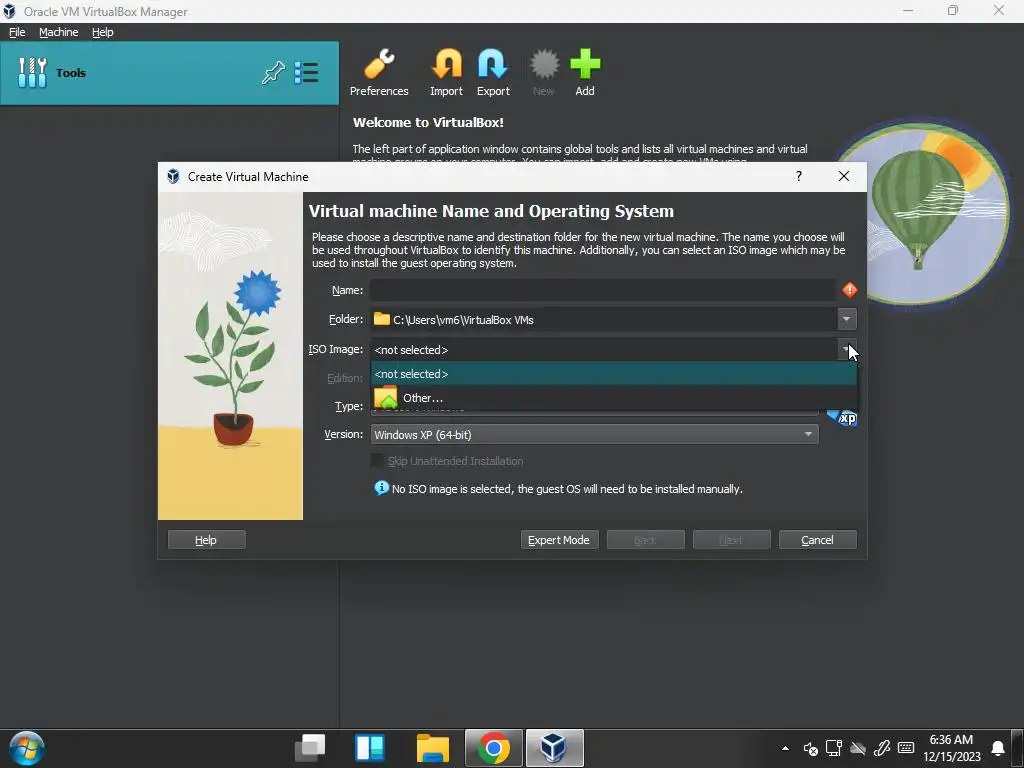Click into the Name text field
The width and height of the screenshot is (1024, 768).
[x=603, y=290]
